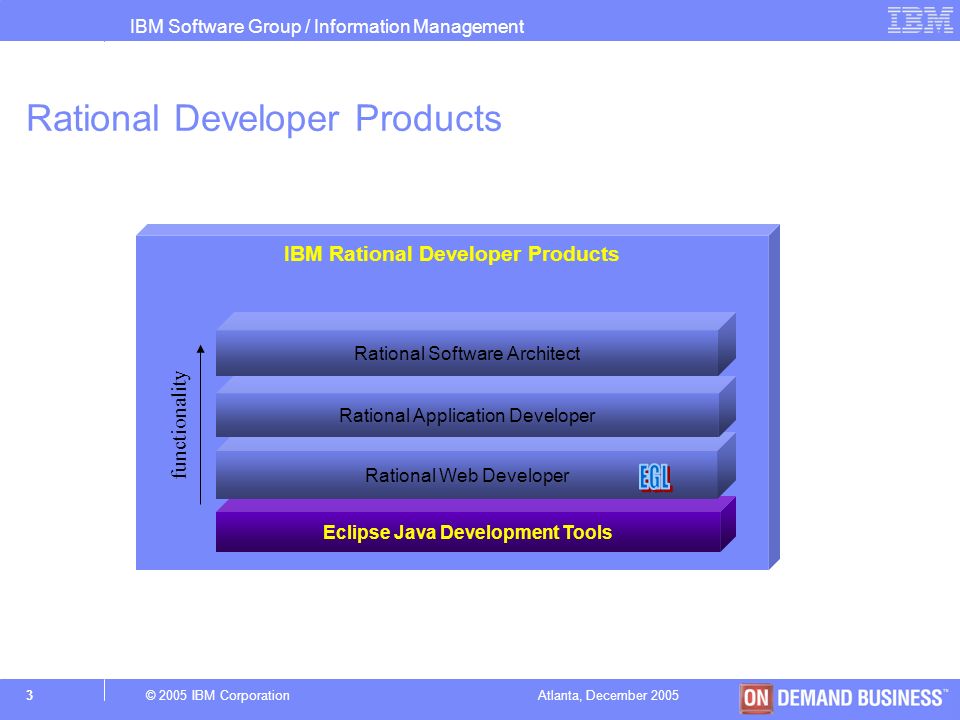Viewport: 960px width, 720px height.
Task: Click the yellow IBM Rational Developer Products heading
Action: tap(451, 254)
